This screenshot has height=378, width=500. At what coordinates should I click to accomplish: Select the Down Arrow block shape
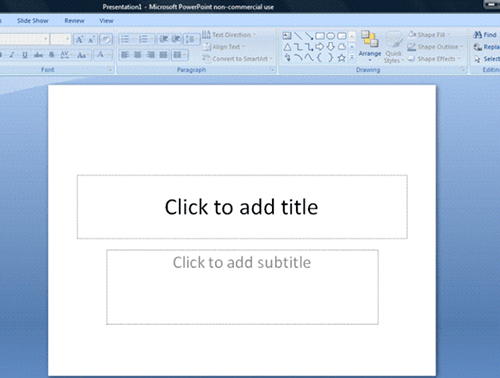(x=331, y=47)
